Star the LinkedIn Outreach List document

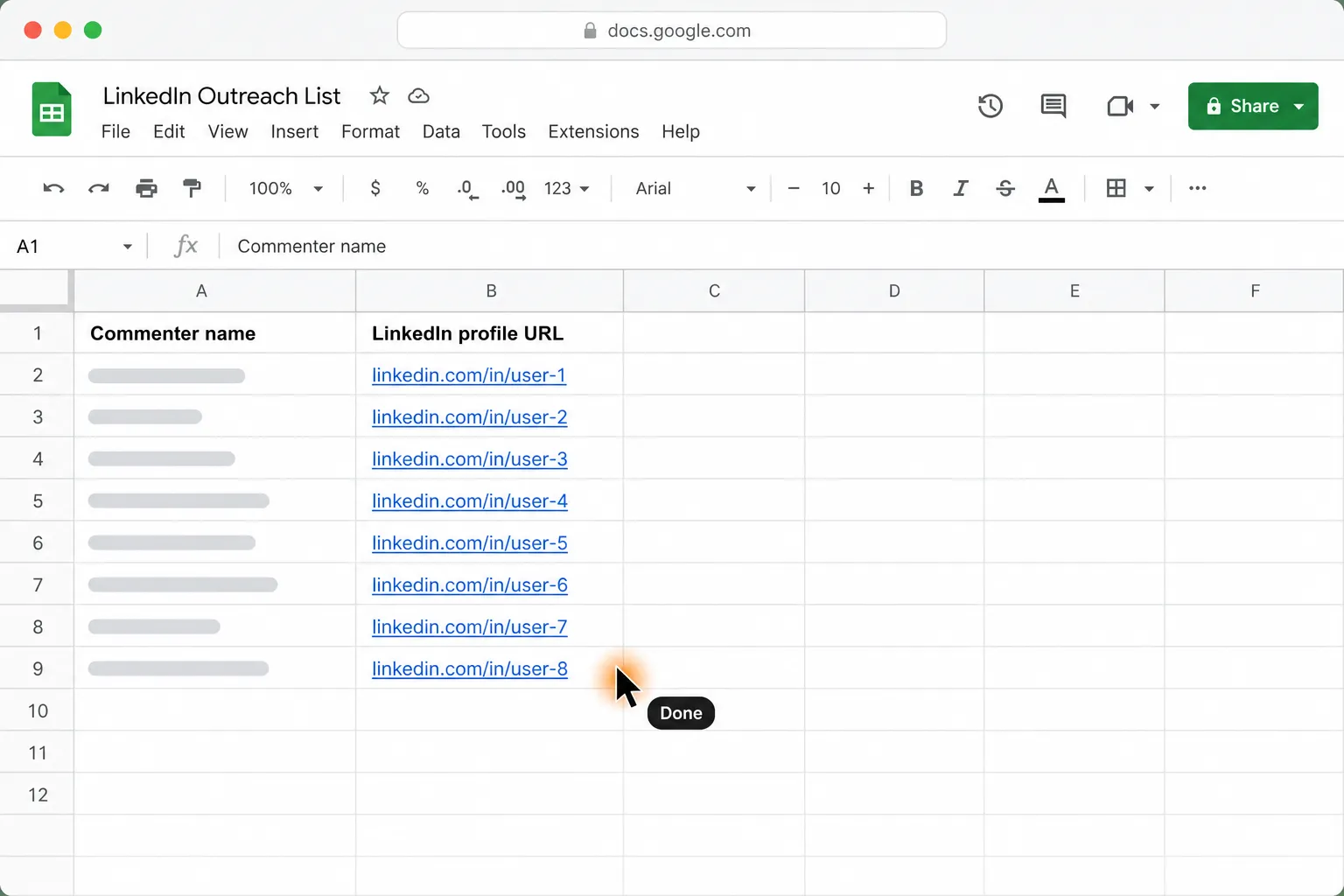click(x=379, y=95)
